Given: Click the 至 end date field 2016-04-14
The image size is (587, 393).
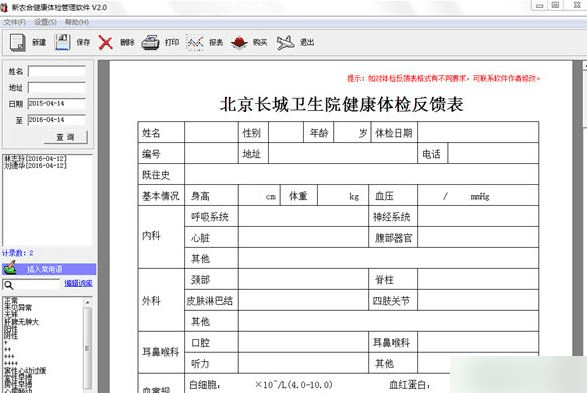Looking at the screenshot, I should click(x=57, y=120).
